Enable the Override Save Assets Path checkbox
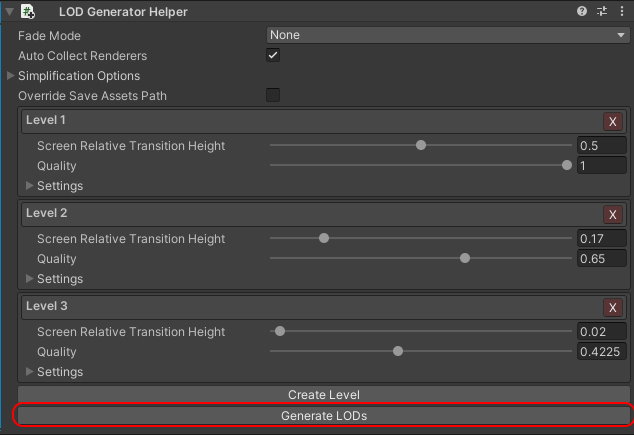 (273, 96)
